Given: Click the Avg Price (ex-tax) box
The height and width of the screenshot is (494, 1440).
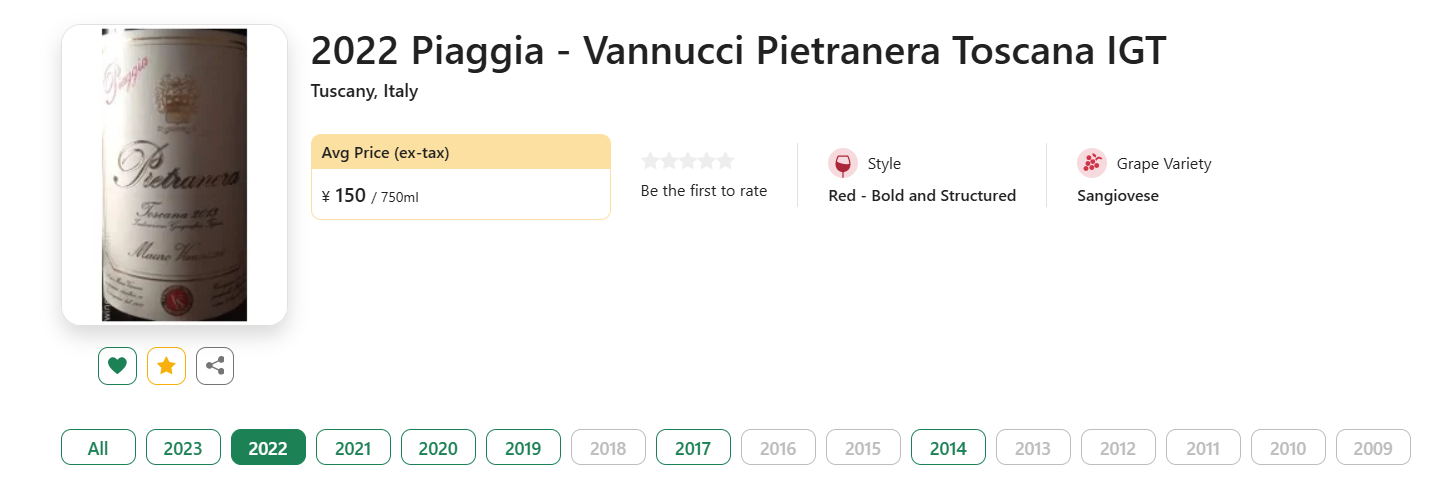Looking at the screenshot, I should click(460, 177).
